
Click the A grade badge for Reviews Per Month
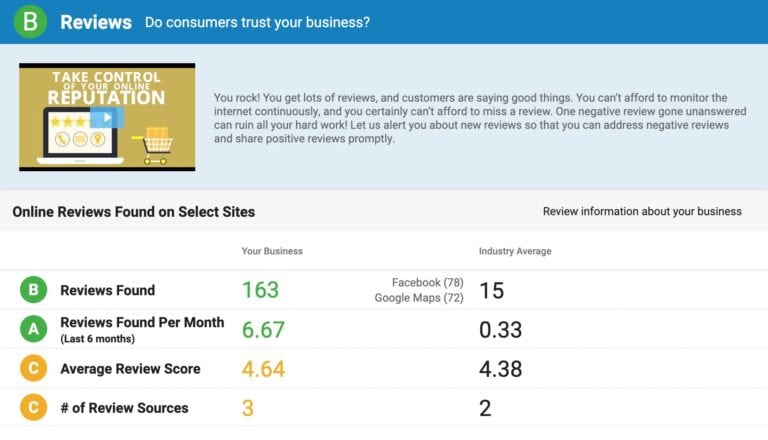click(33, 329)
